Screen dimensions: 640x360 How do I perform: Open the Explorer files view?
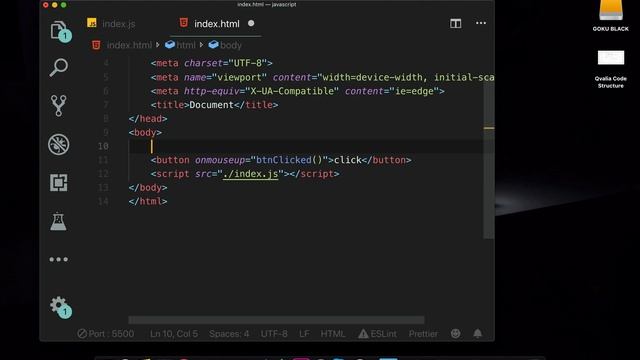59,31
